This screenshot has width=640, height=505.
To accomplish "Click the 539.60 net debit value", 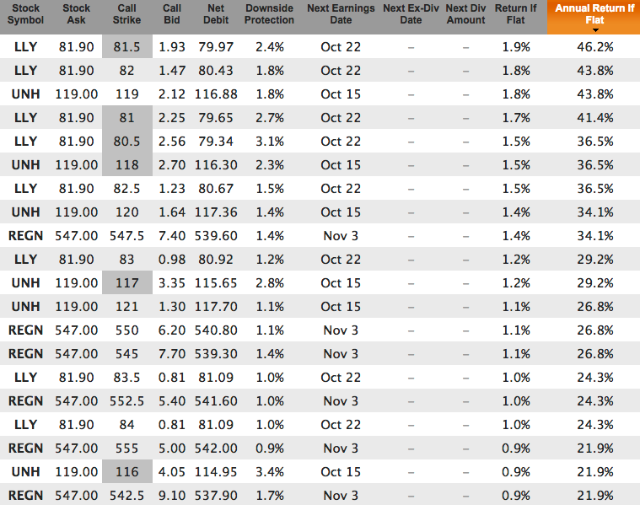I will click(x=216, y=236).
